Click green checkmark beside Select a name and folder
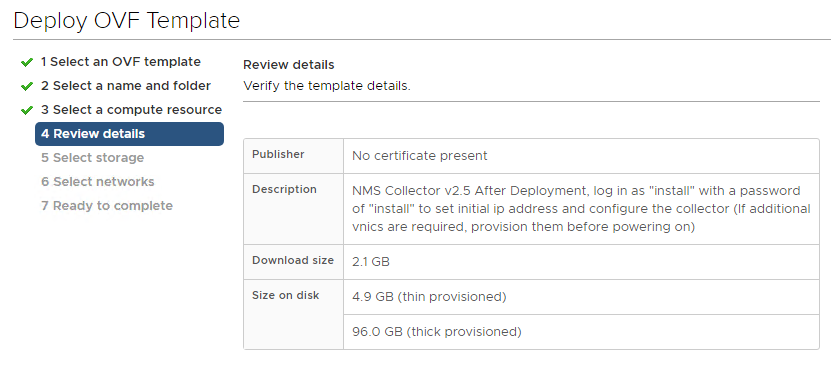831x368 pixels. pos(26,86)
